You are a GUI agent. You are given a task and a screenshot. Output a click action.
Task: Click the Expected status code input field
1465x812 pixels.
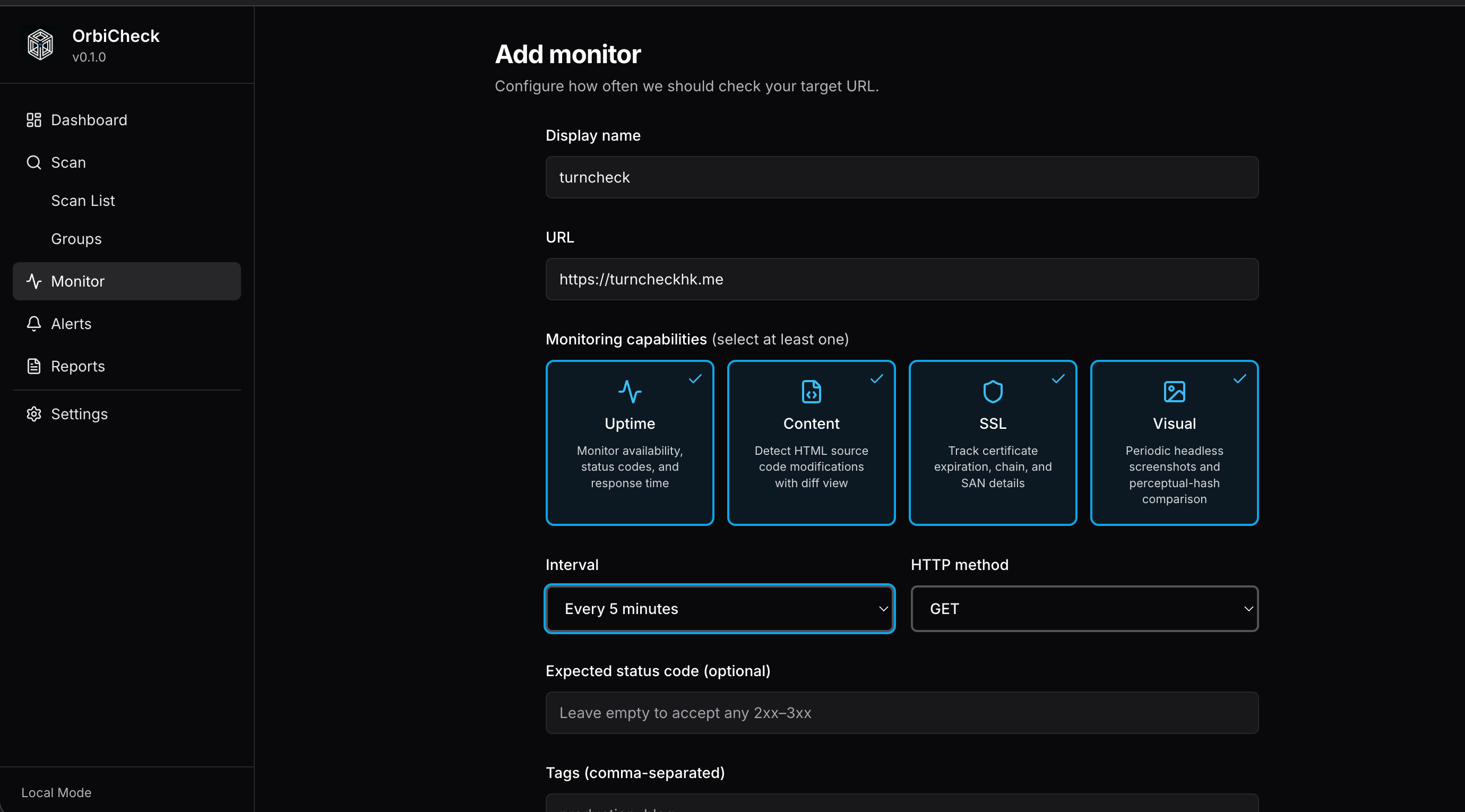pos(901,712)
